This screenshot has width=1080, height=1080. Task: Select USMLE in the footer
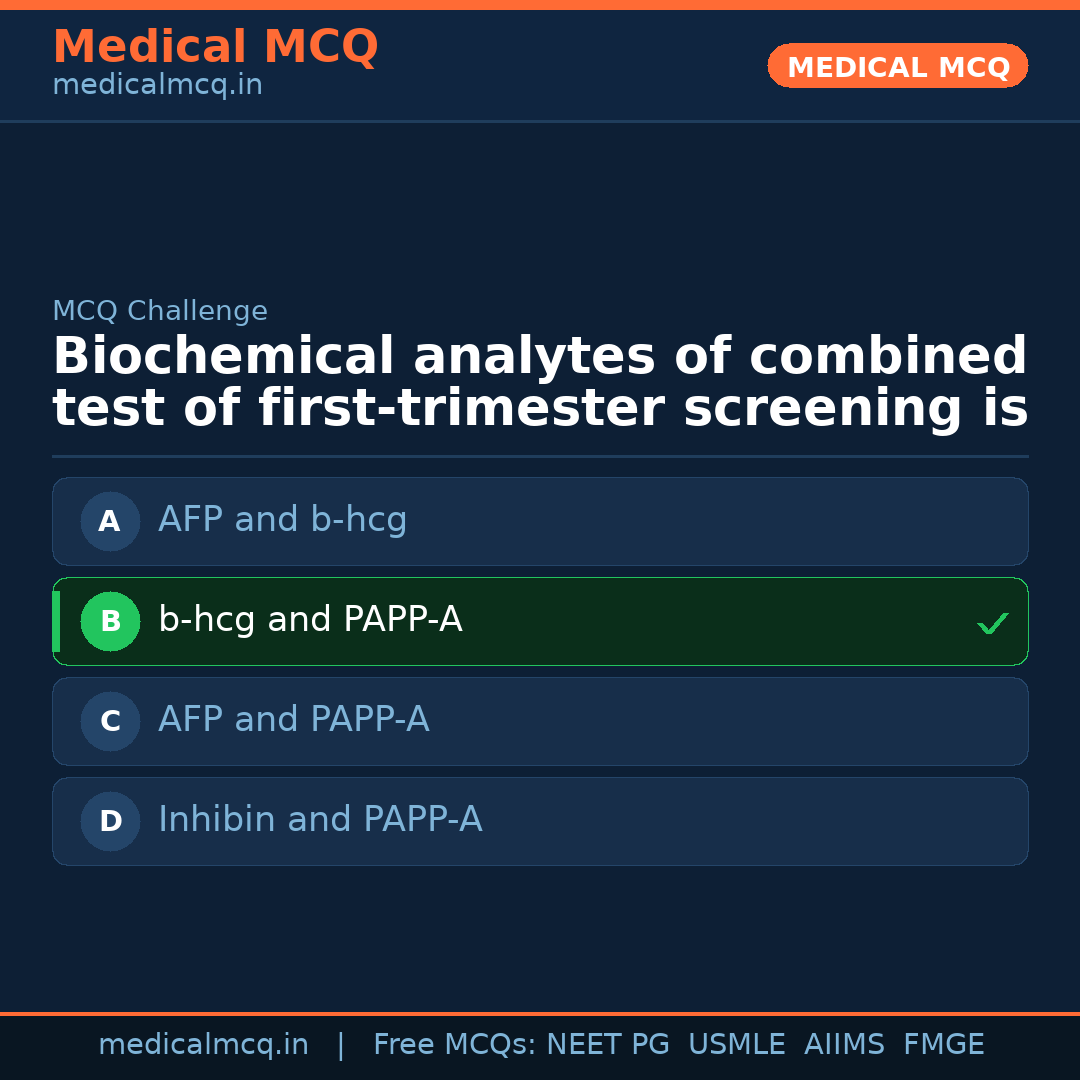tap(736, 1045)
